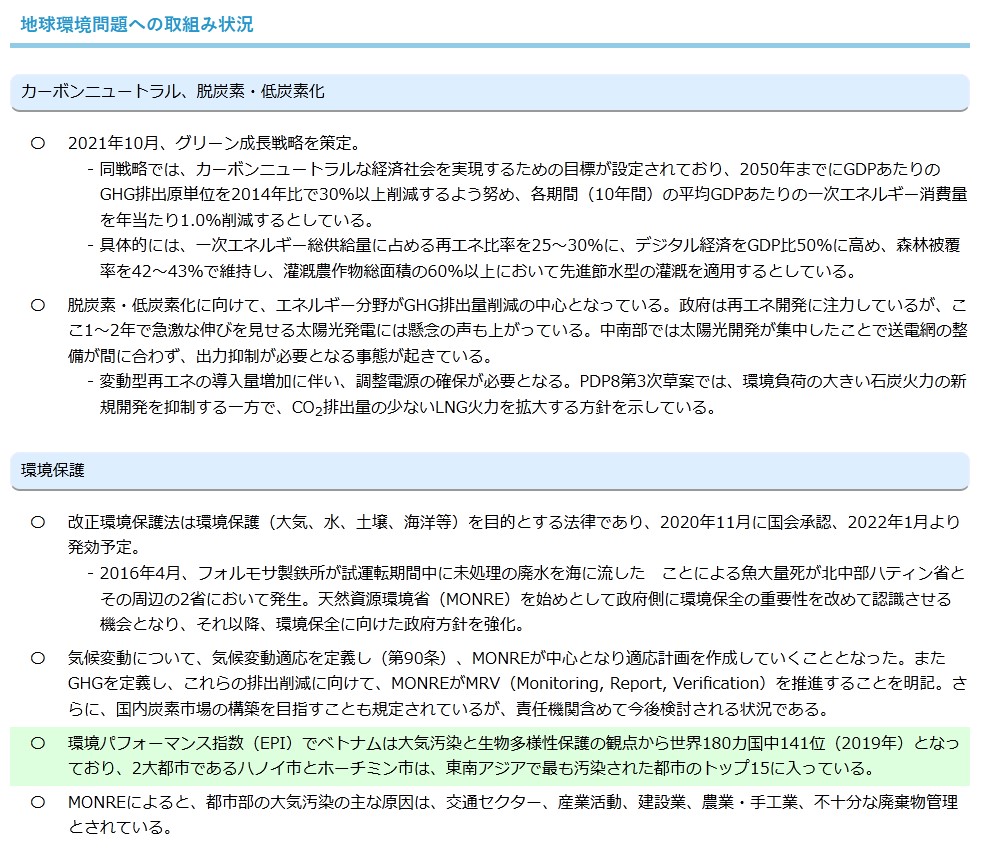Click the bullet circle before '気候変動について'
Viewport: 982px width, 848px height.
coord(38,657)
